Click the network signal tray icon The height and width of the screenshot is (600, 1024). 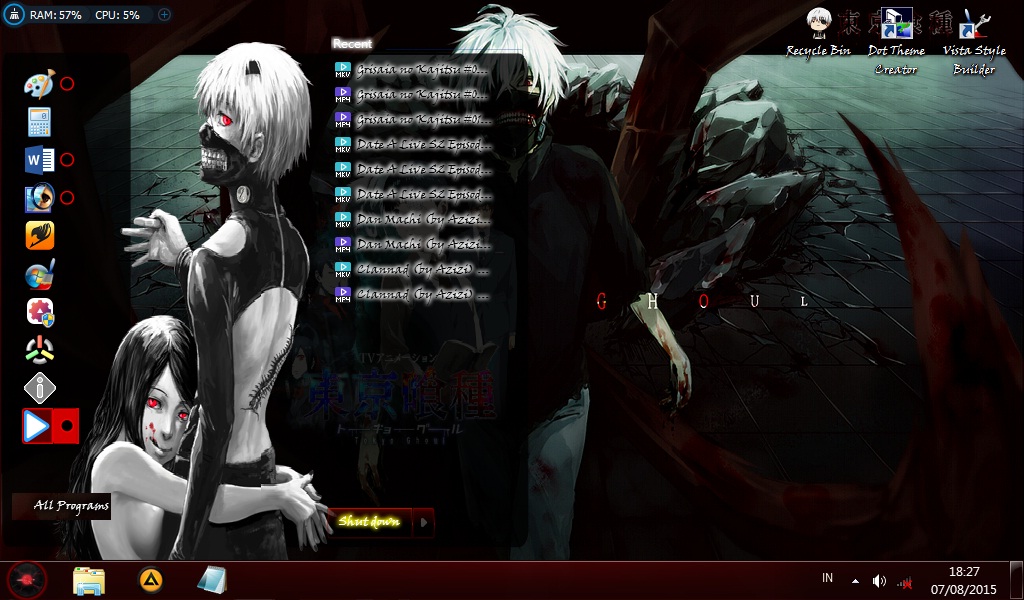point(904,582)
